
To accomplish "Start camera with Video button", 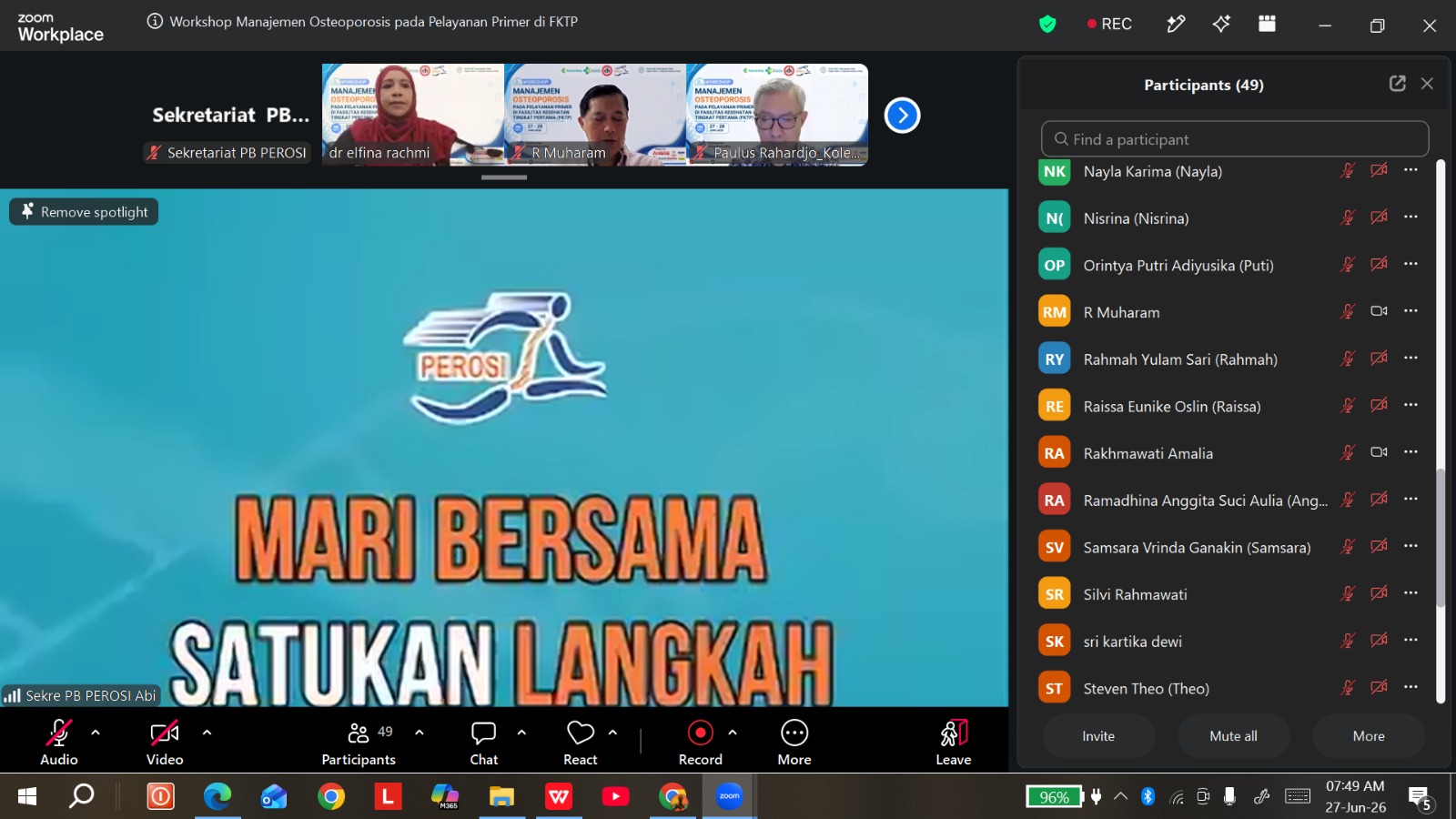I will point(165,742).
